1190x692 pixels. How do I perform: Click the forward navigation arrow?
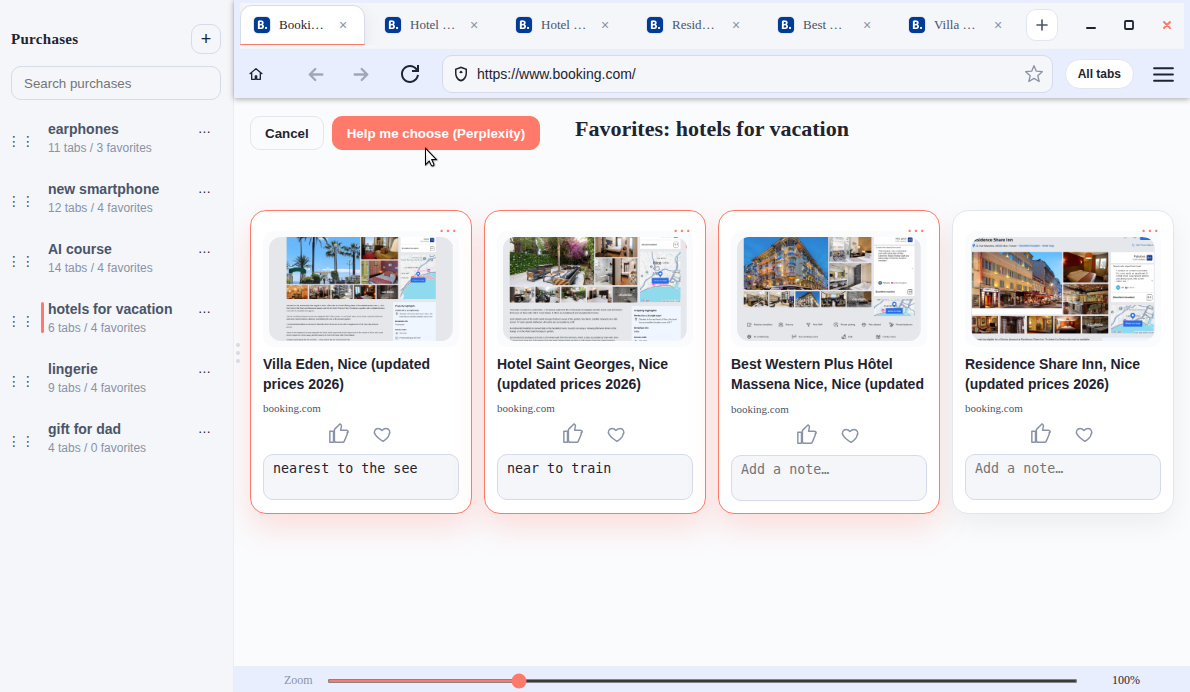pos(361,73)
